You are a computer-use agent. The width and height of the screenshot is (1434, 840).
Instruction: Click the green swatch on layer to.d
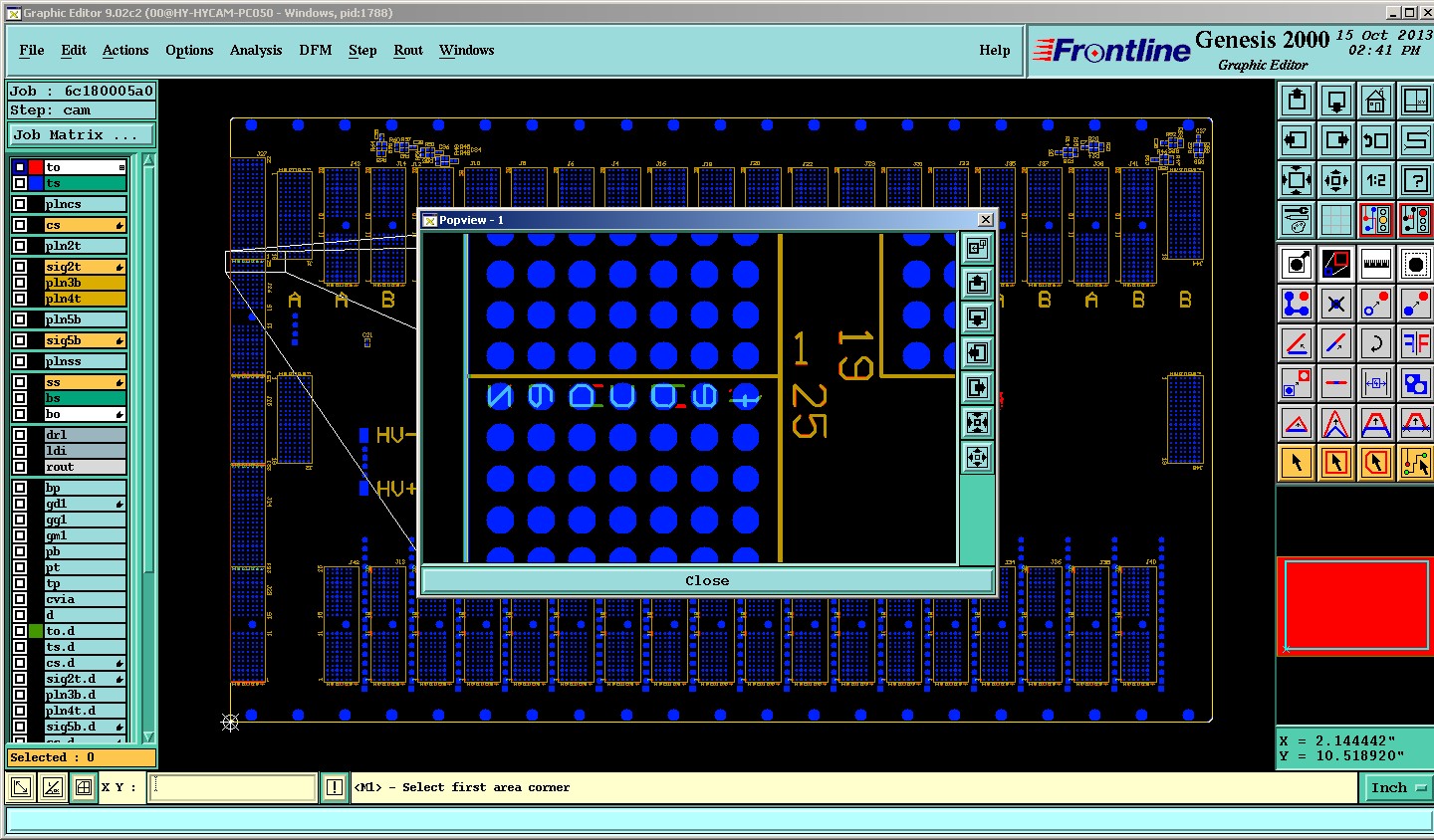[36, 631]
